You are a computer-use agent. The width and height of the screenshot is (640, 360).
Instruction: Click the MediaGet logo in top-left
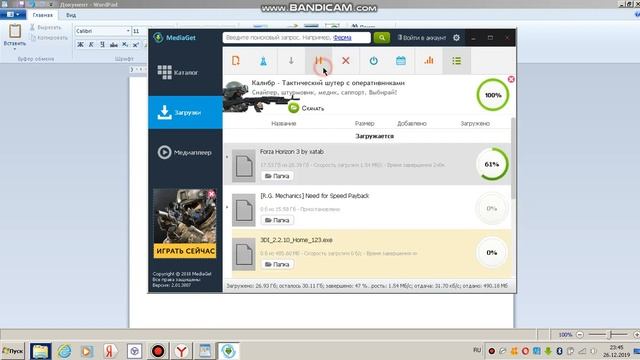click(175, 38)
